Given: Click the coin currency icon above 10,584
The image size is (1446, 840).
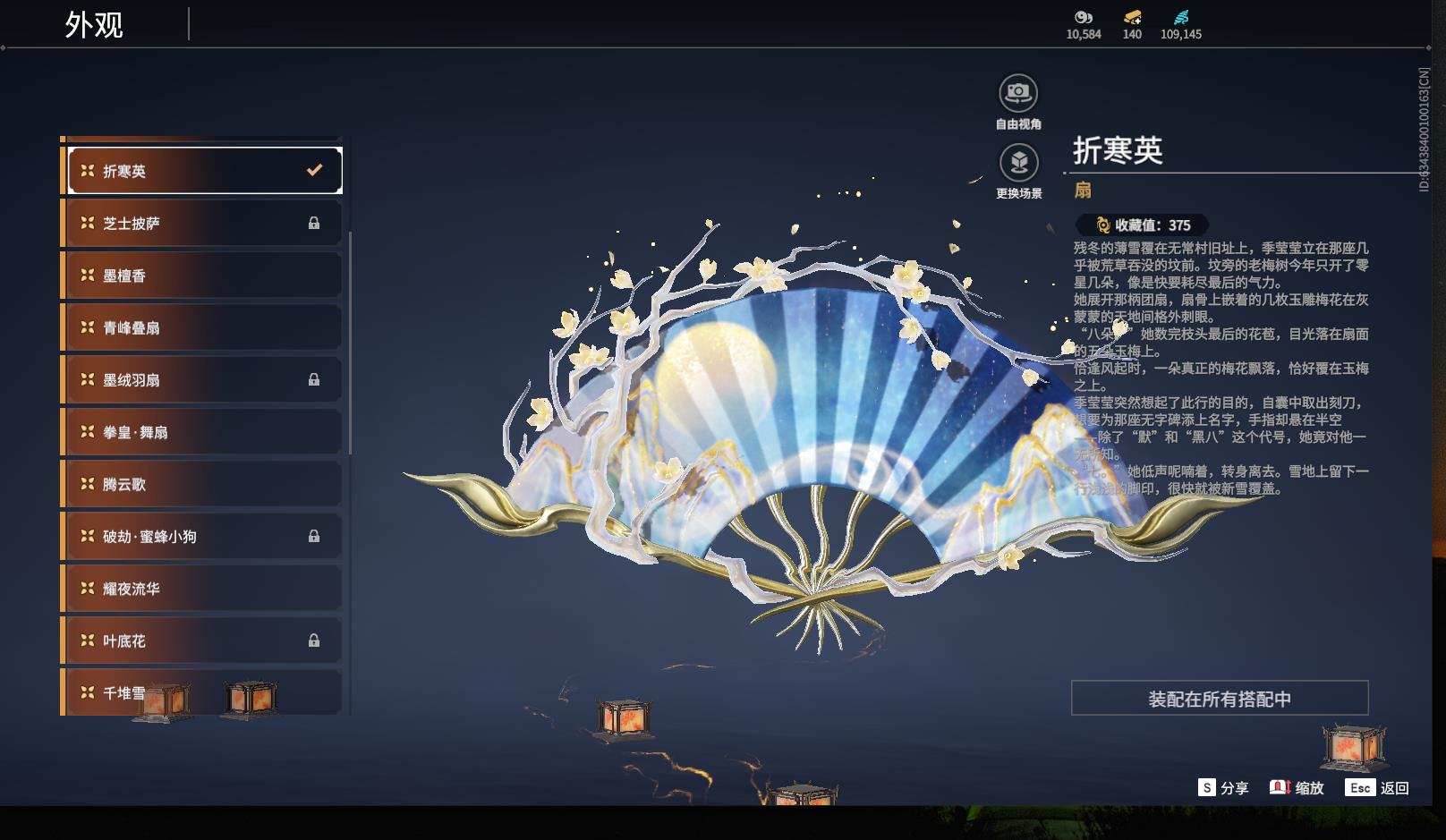Looking at the screenshot, I should [x=1084, y=17].
